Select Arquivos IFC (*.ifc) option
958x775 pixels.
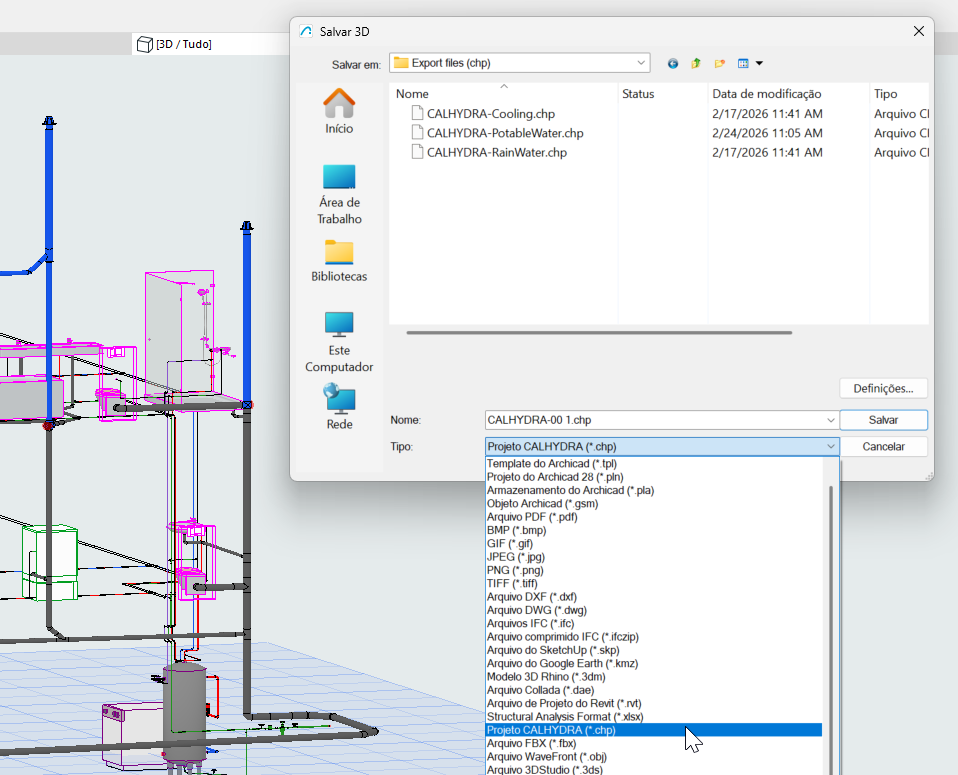(x=530, y=623)
